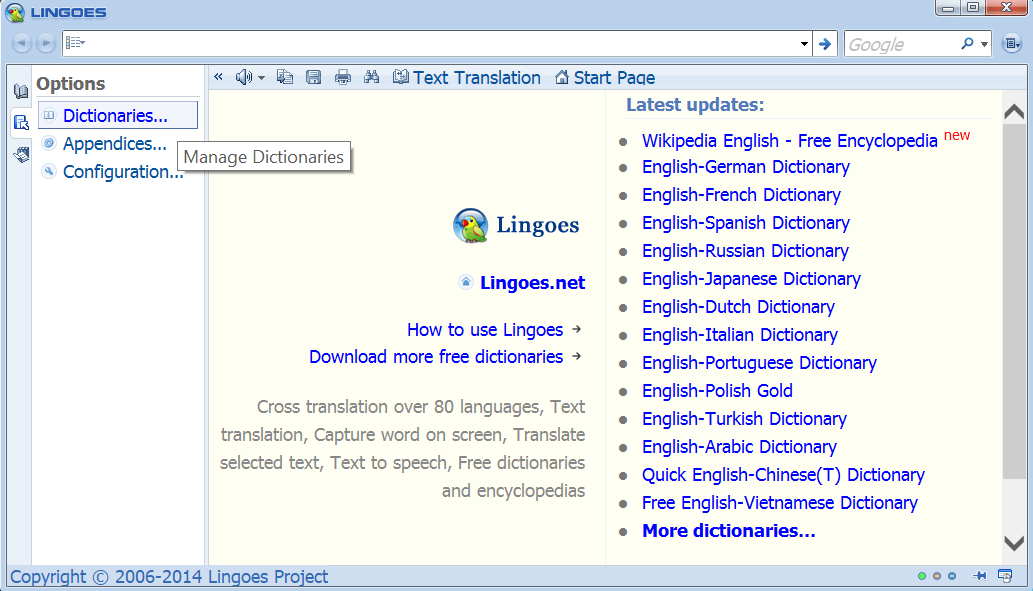This screenshot has width=1033, height=591.
Task: Click the blue Go arrow next to the search box
Action: tap(825, 43)
